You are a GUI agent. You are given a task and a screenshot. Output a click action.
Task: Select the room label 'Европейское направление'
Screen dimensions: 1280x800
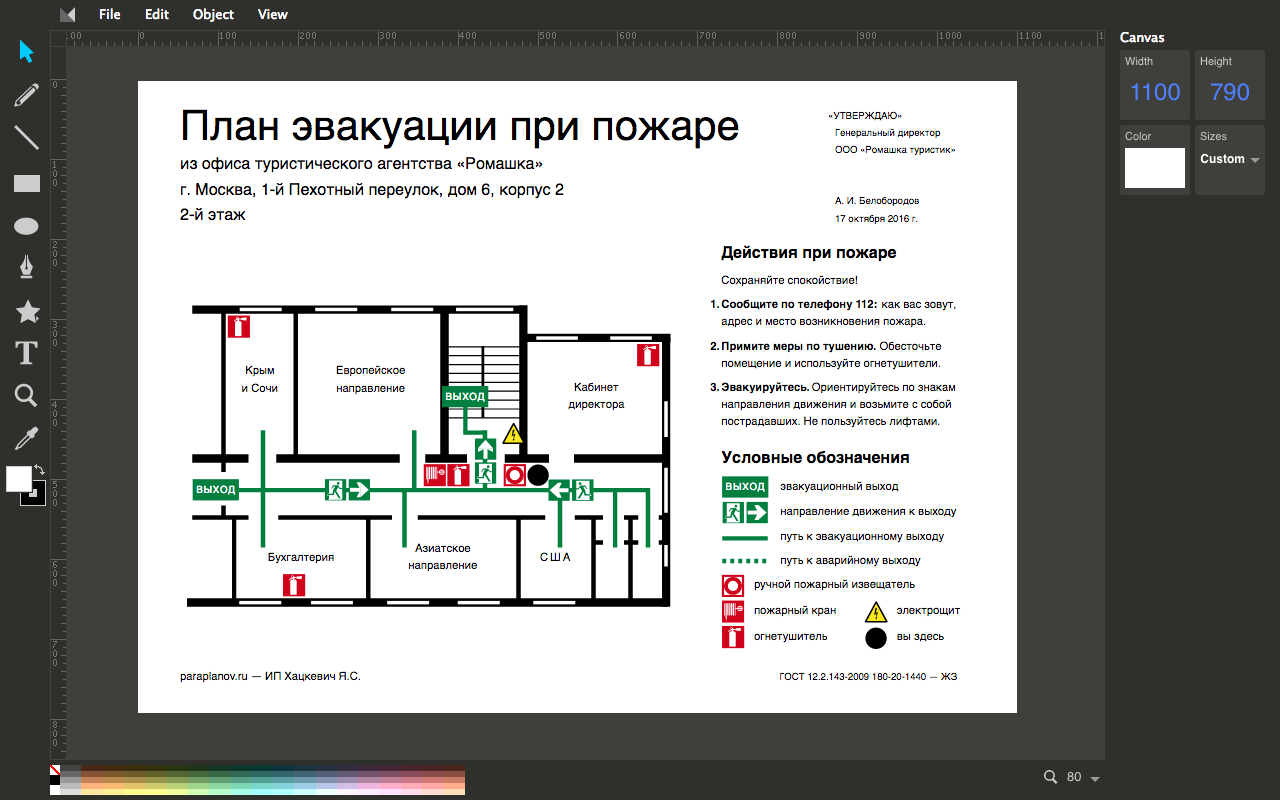pyautogui.click(x=371, y=379)
